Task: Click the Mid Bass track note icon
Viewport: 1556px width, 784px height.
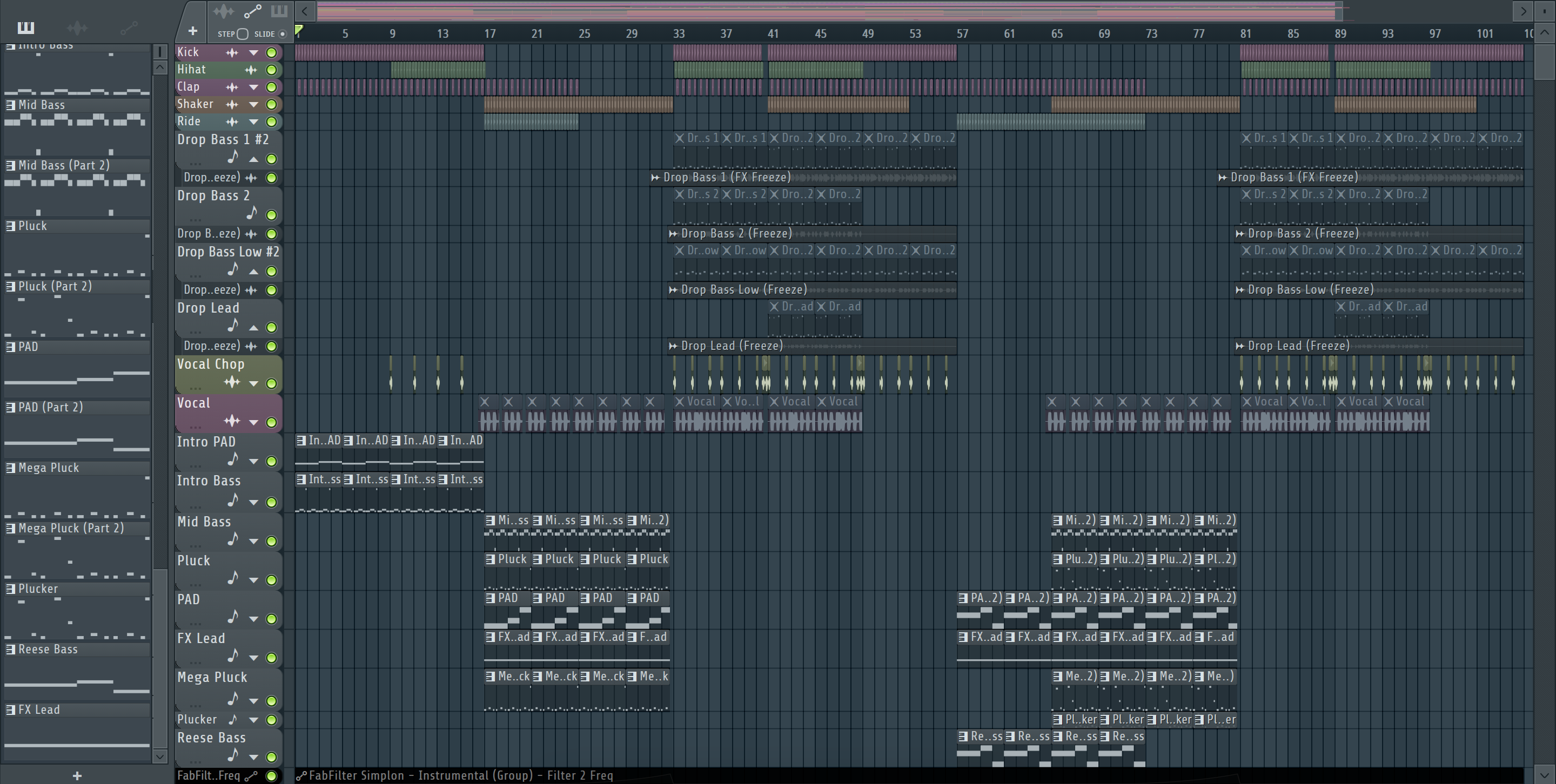Action: point(233,539)
